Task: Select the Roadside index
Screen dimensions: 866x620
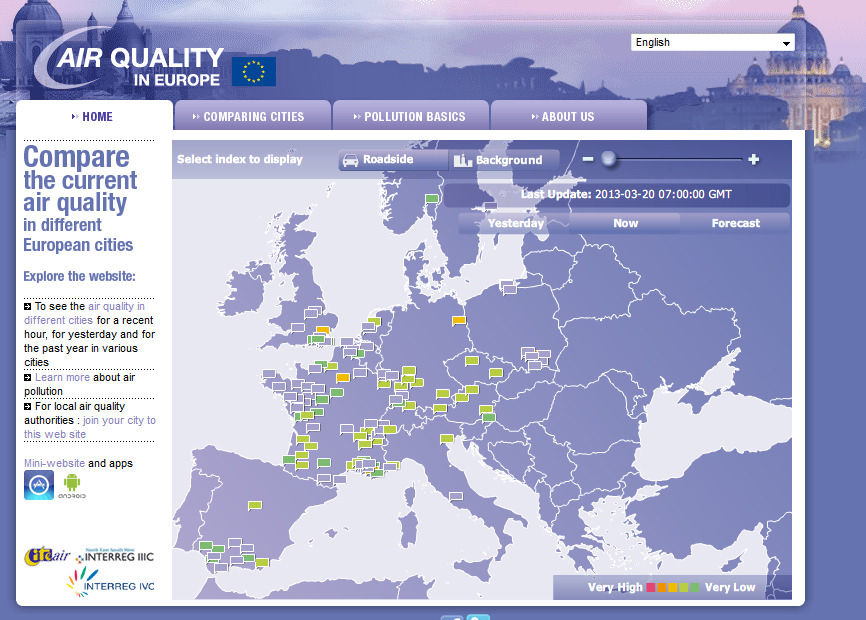Action: [x=380, y=160]
